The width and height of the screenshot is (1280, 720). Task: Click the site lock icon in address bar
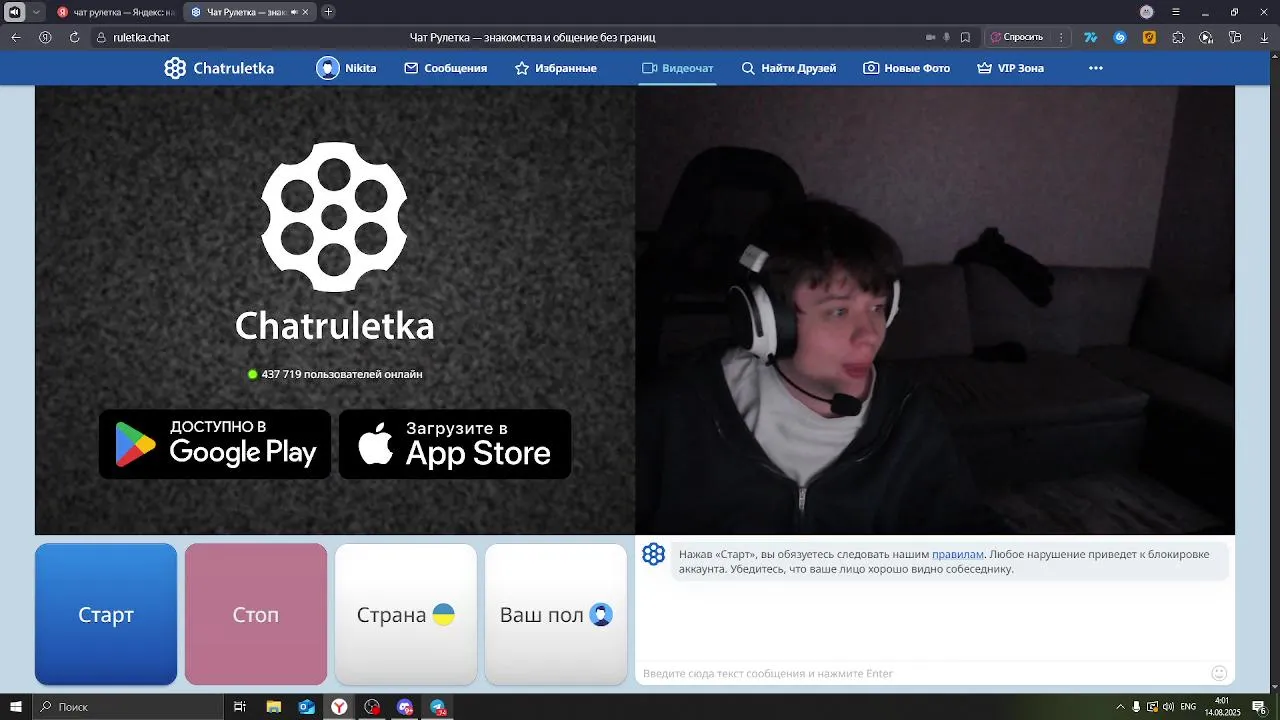pos(100,37)
